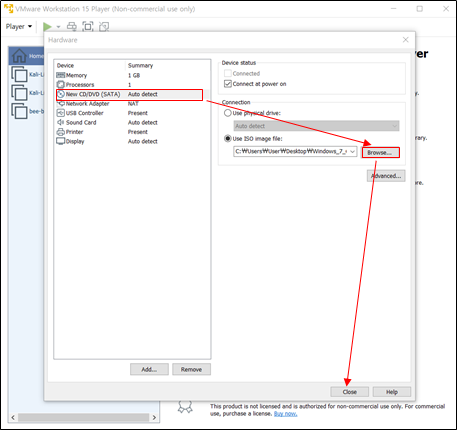This screenshot has width=457, height=430.
Task: Select the Printer device row
Action: 132,132
